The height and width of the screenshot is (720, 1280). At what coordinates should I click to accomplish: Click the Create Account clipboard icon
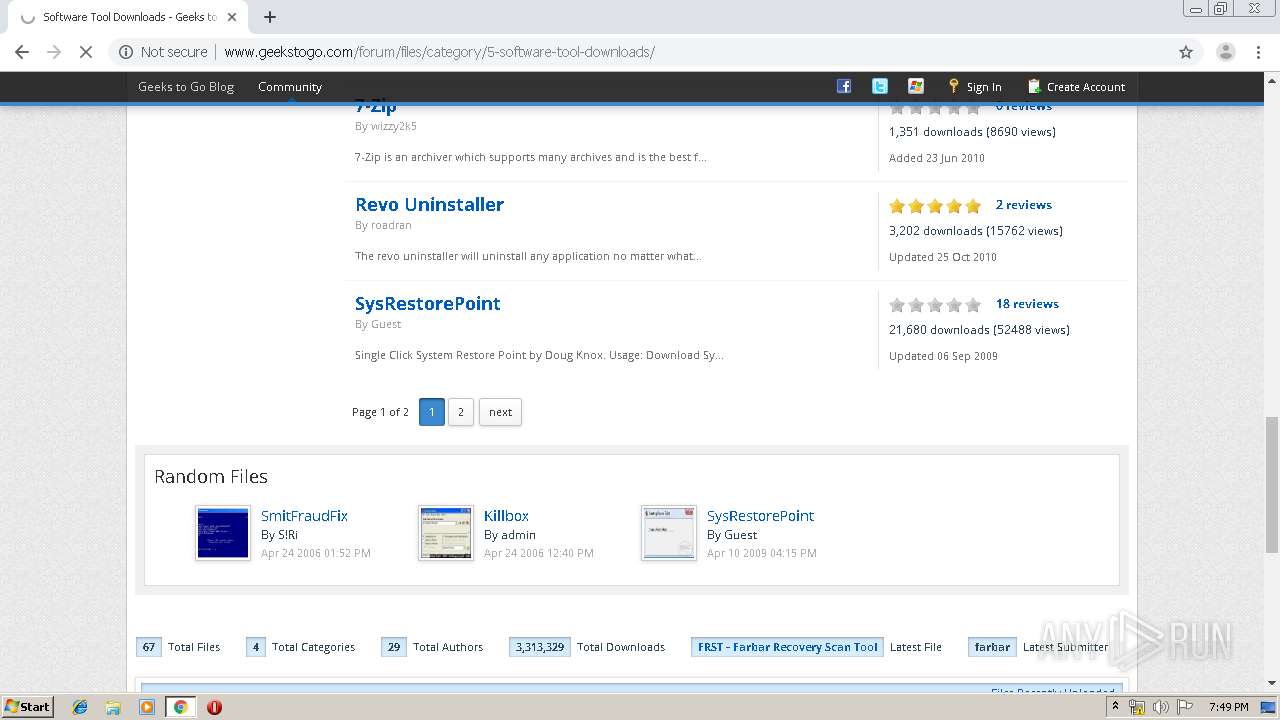[x=1034, y=86]
